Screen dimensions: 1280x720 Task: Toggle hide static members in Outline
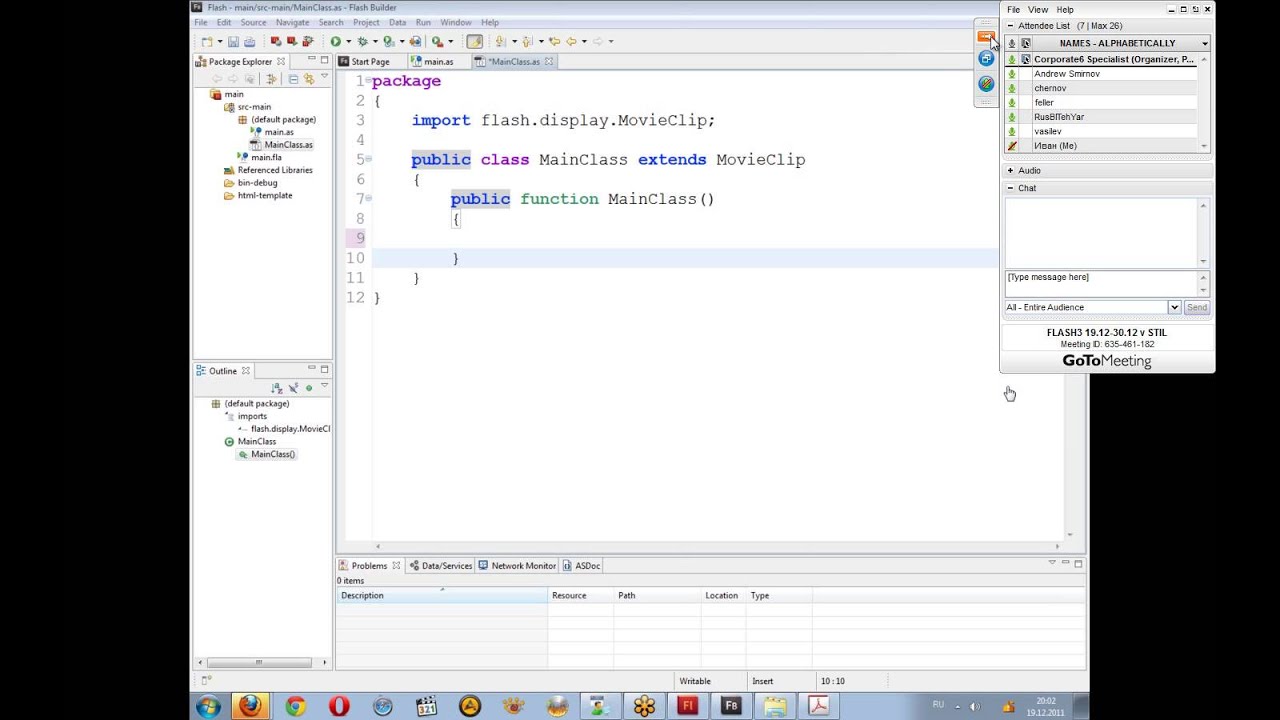point(293,388)
